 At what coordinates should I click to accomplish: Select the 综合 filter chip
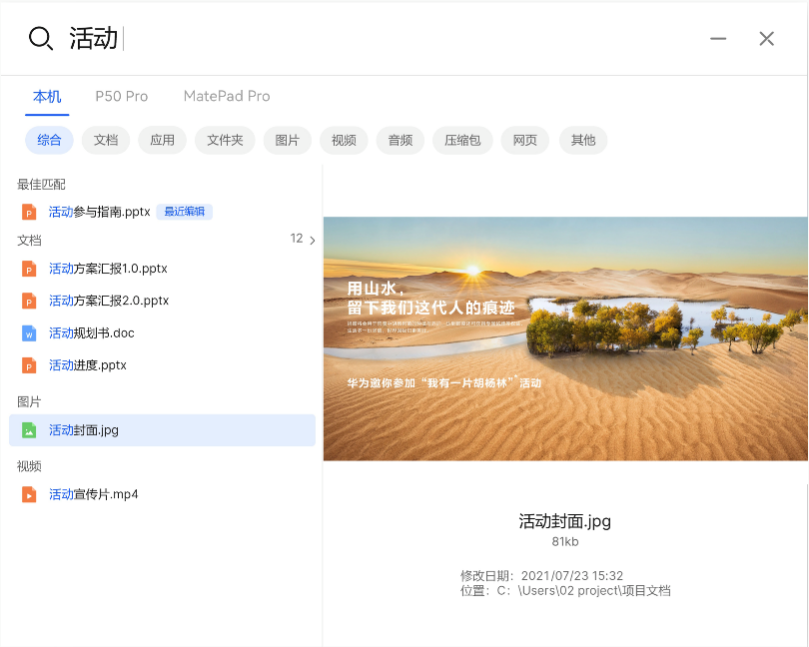click(x=49, y=140)
